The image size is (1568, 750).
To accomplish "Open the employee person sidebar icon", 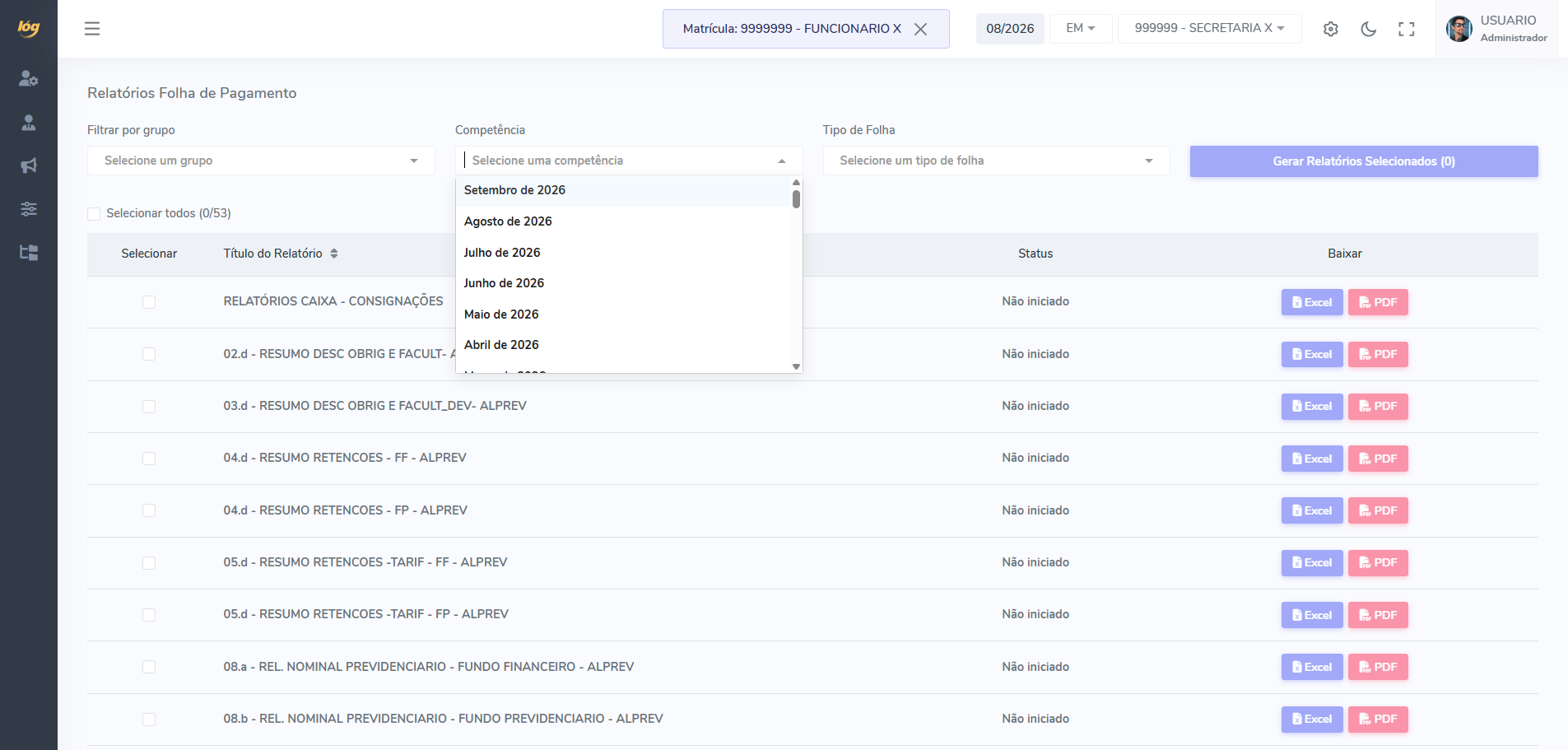I will (29, 123).
